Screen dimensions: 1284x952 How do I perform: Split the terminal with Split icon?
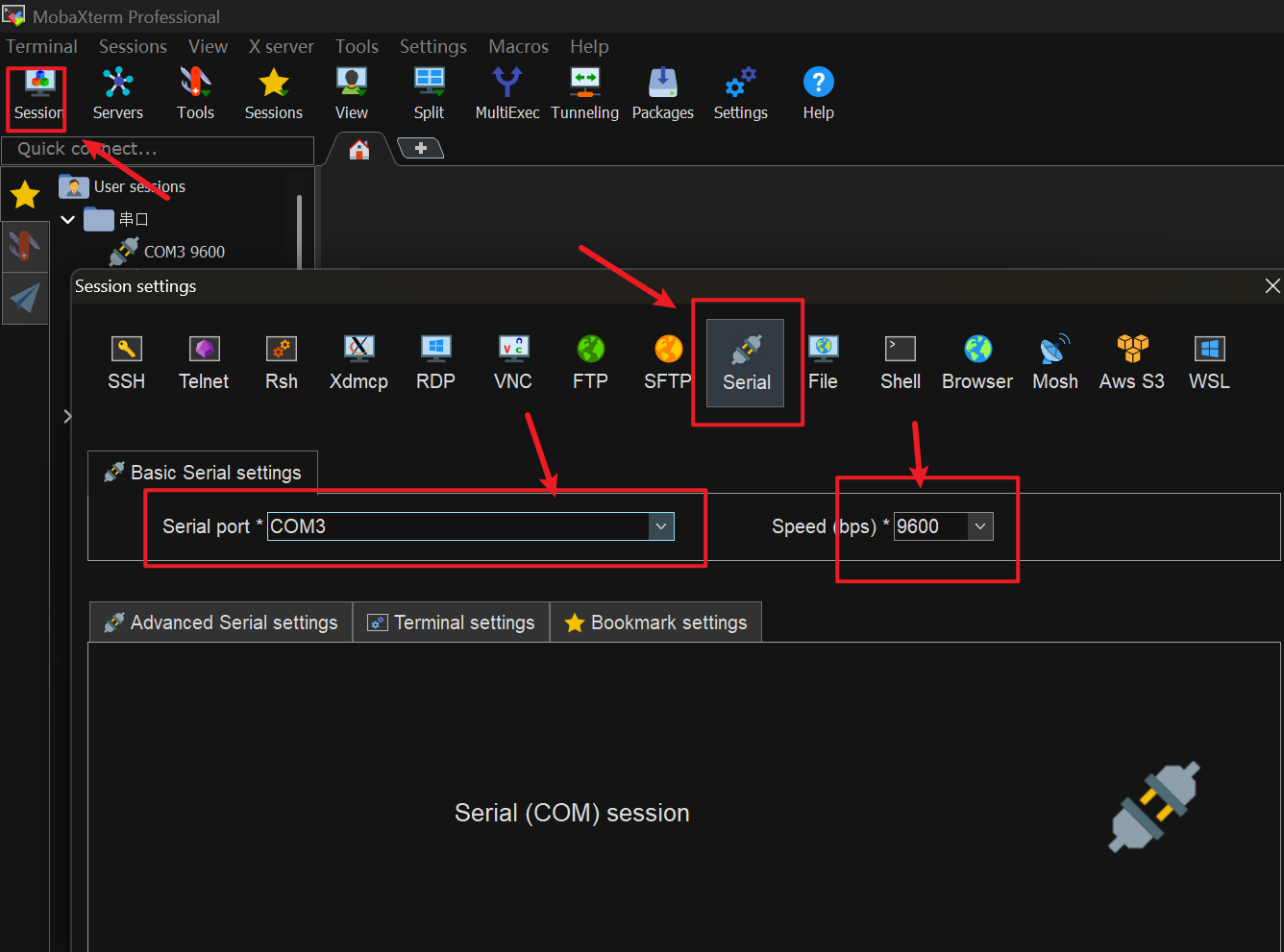429,95
